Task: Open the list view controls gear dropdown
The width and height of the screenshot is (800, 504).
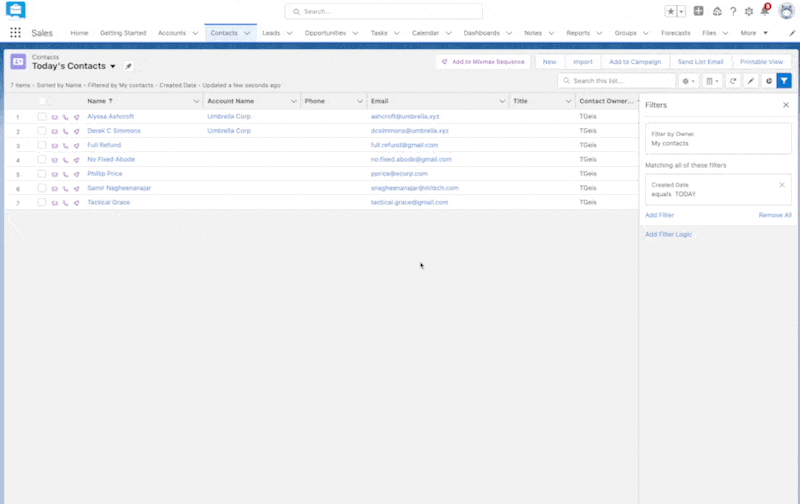Action: [689, 81]
